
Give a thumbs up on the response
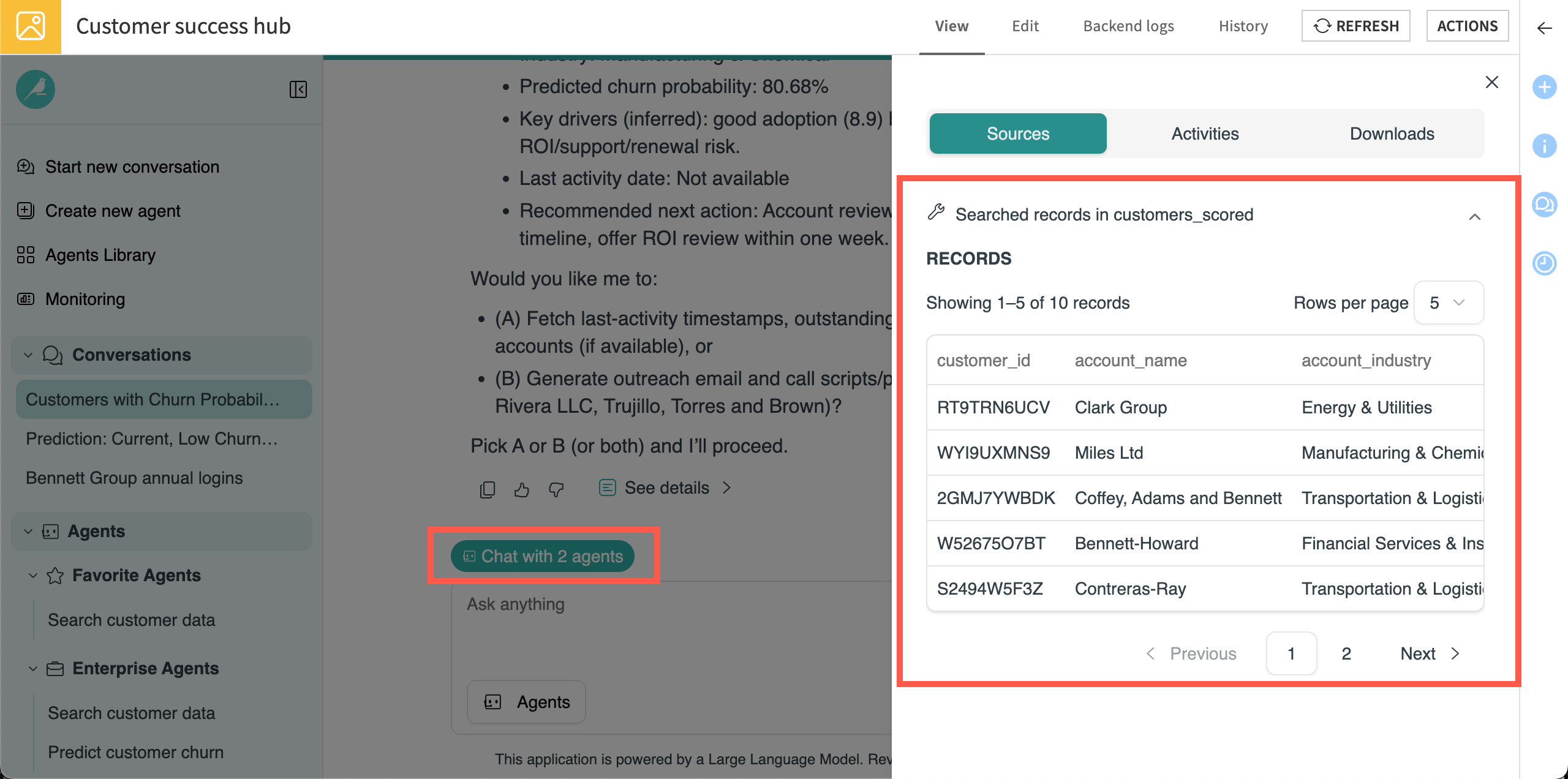click(x=522, y=488)
